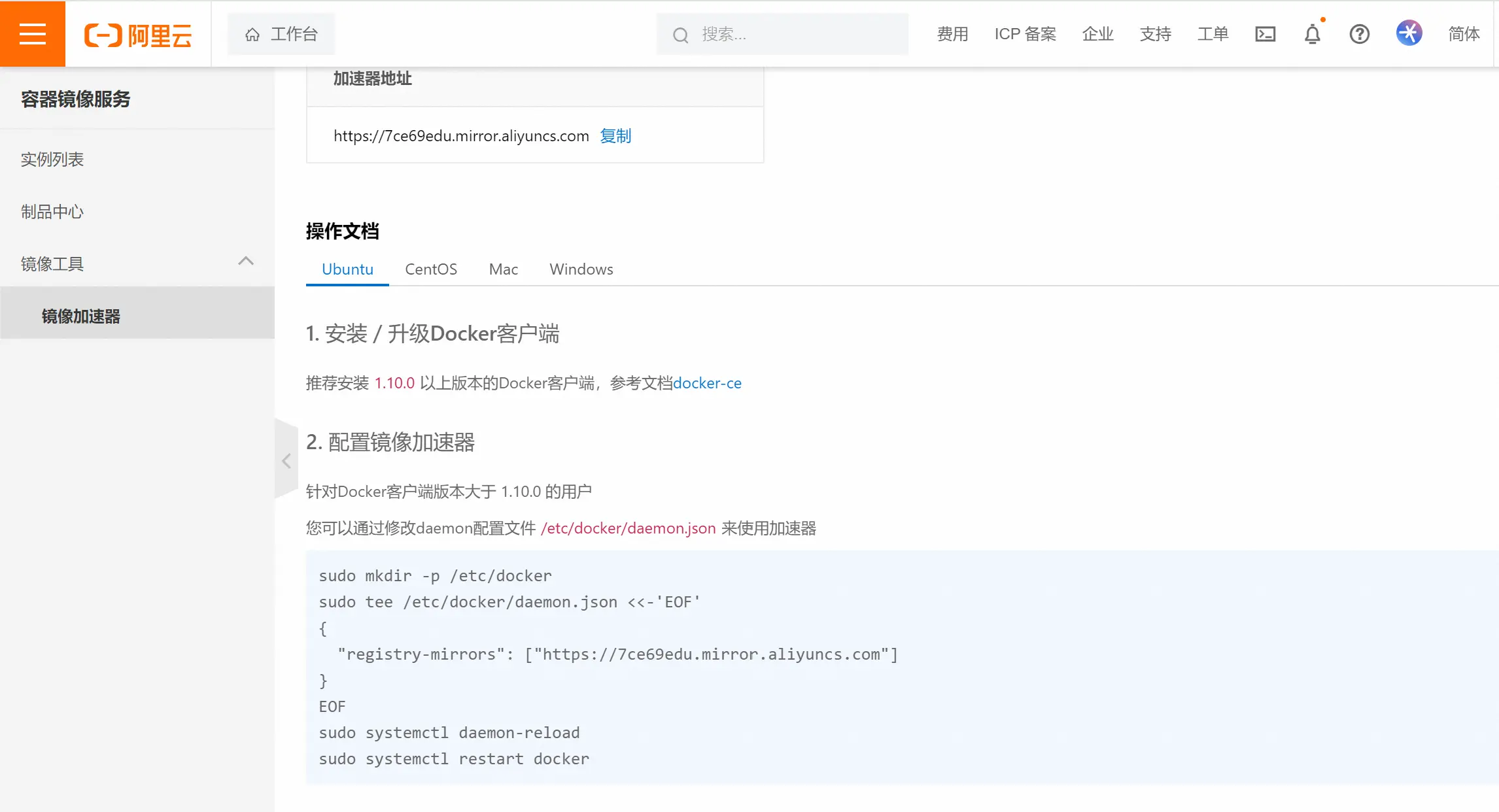Switch to the Windows tab
This screenshot has width=1499, height=812.
[581, 269]
